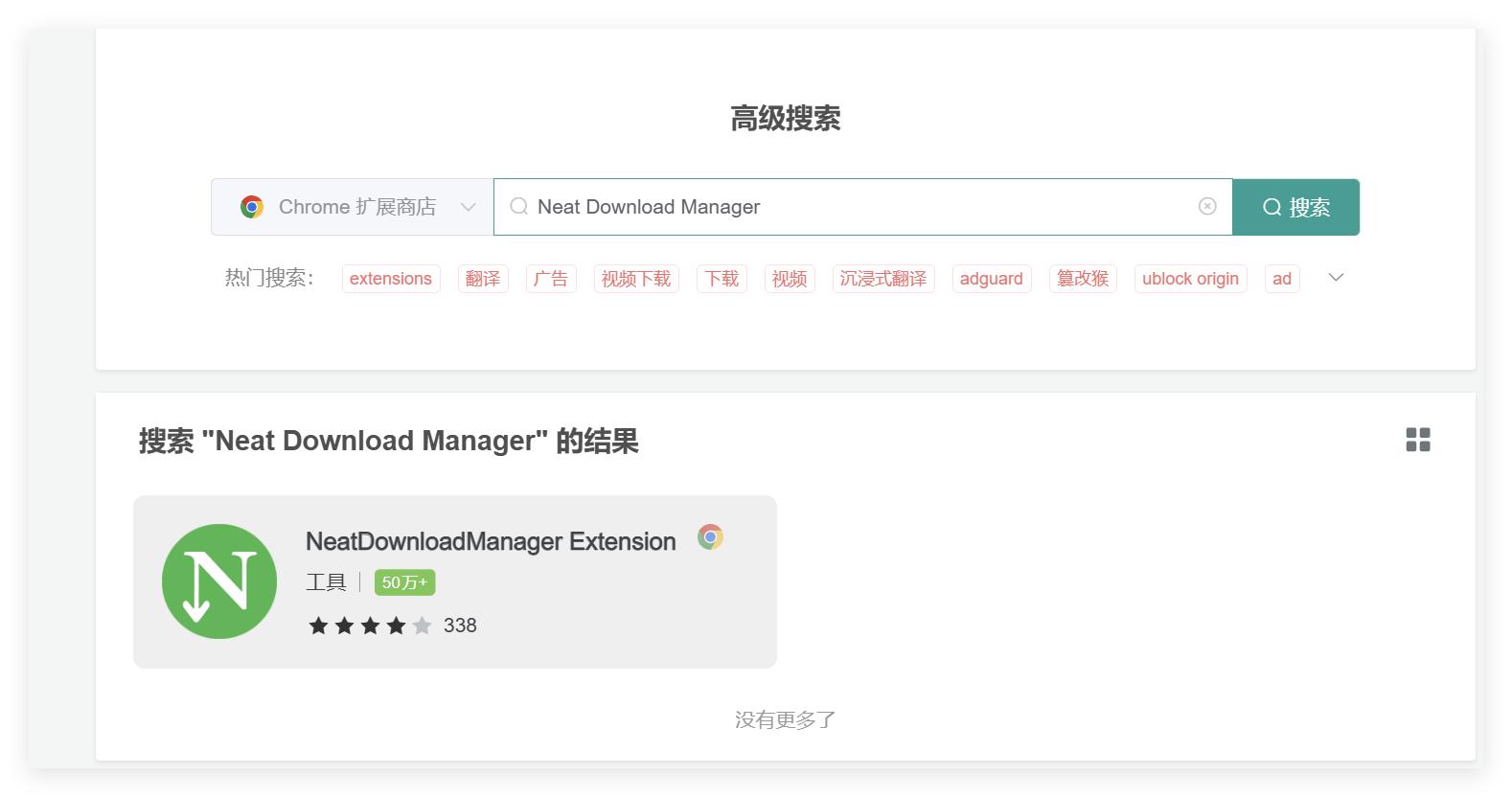Select the 篡改猴 hot search tag

(1083, 279)
